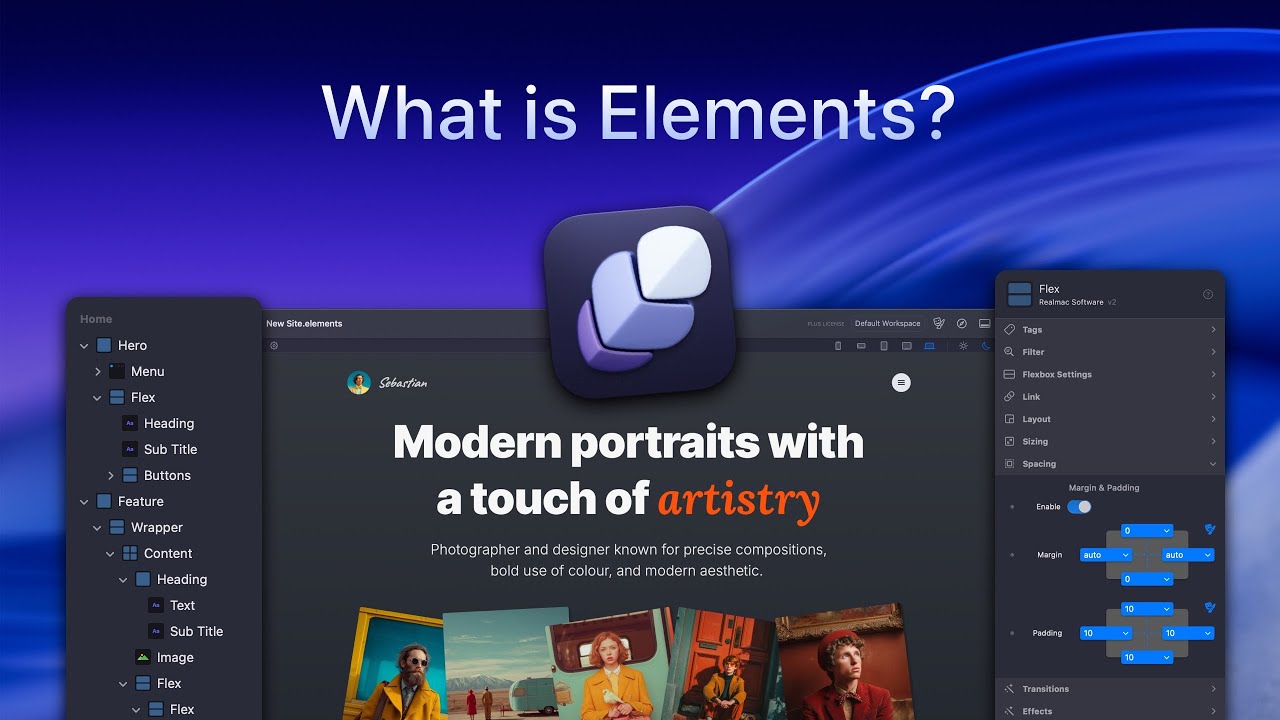Select the laptop preview icon
This screenshot has height=720, width=1280.
[930, 346]
